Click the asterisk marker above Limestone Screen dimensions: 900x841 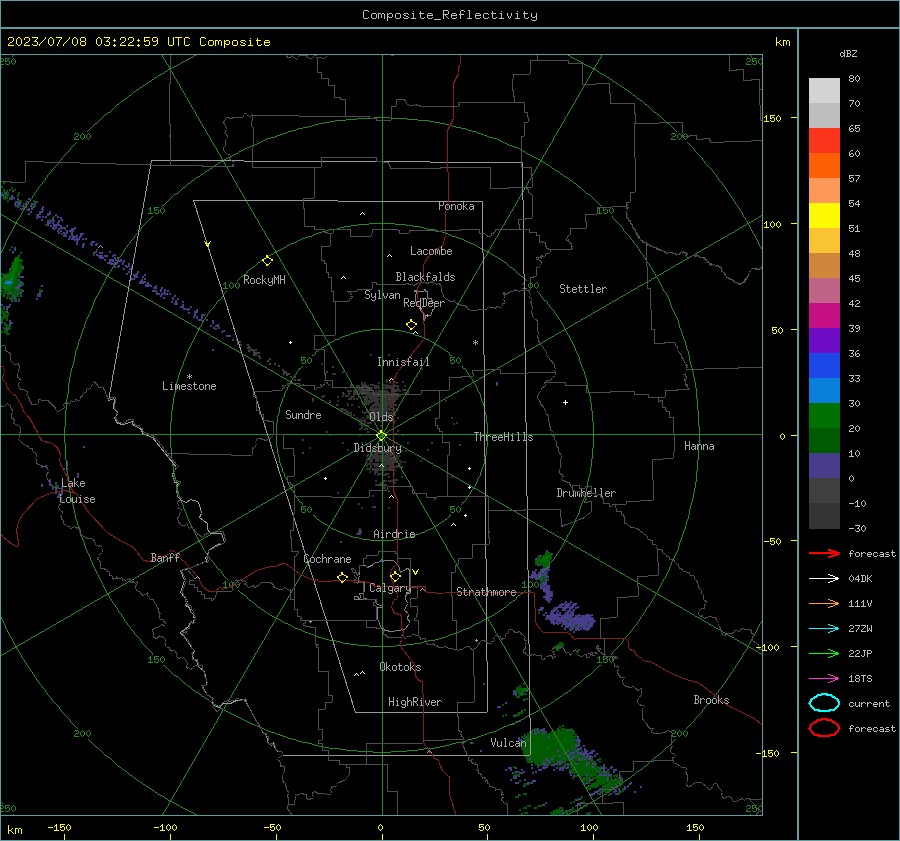tap(189, 377)
